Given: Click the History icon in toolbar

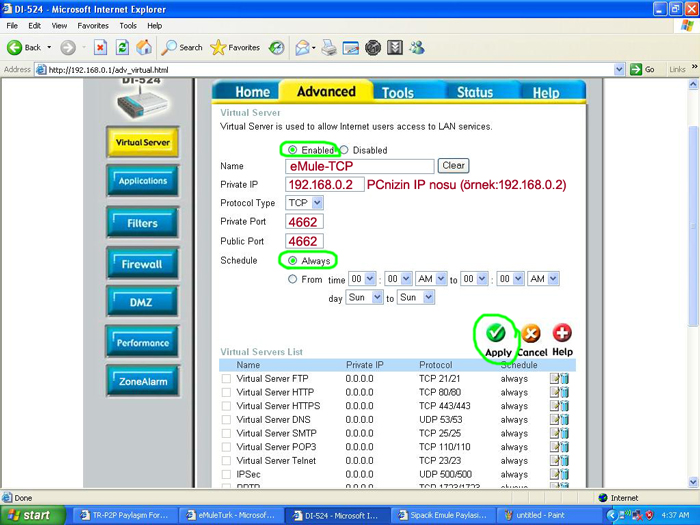Looking at the screenshot, I should pos(276,47).
